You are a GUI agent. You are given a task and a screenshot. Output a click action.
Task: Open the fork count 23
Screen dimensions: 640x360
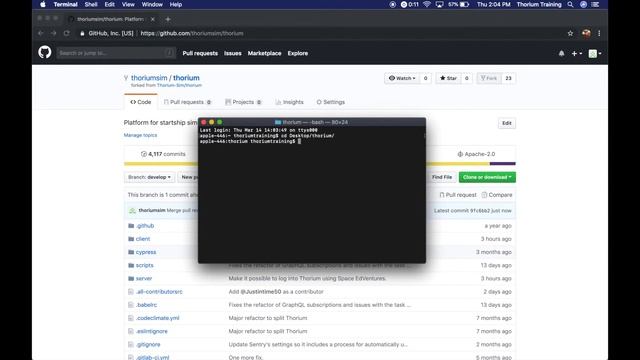(509, 78)
